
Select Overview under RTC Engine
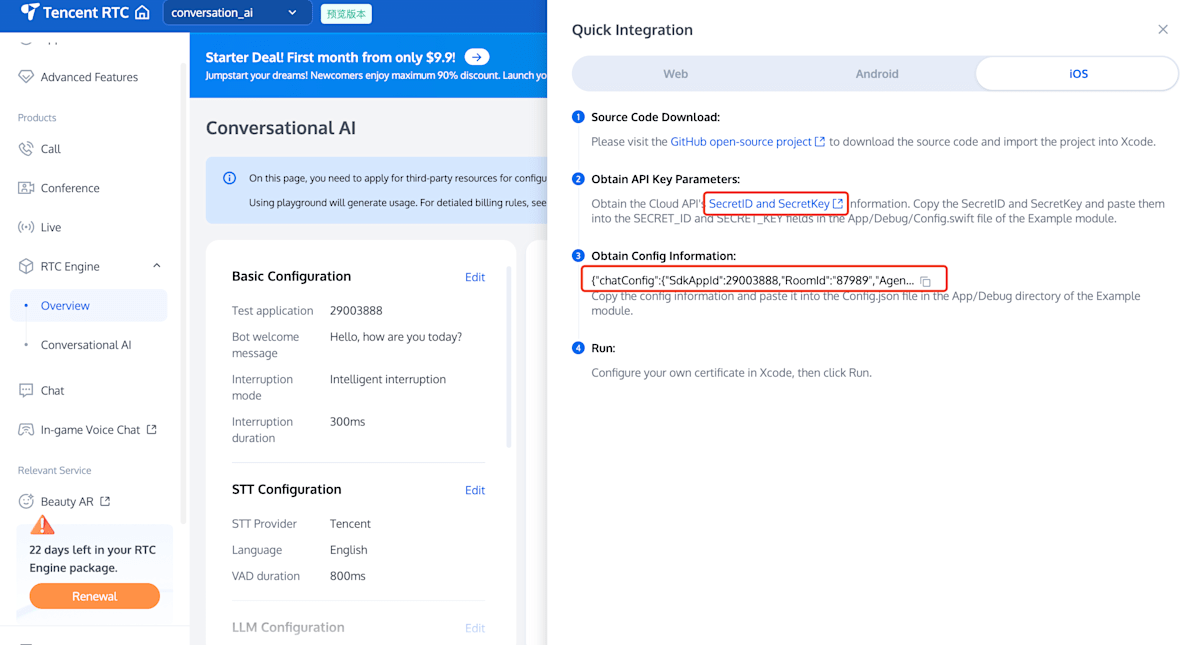coord(88,306)
